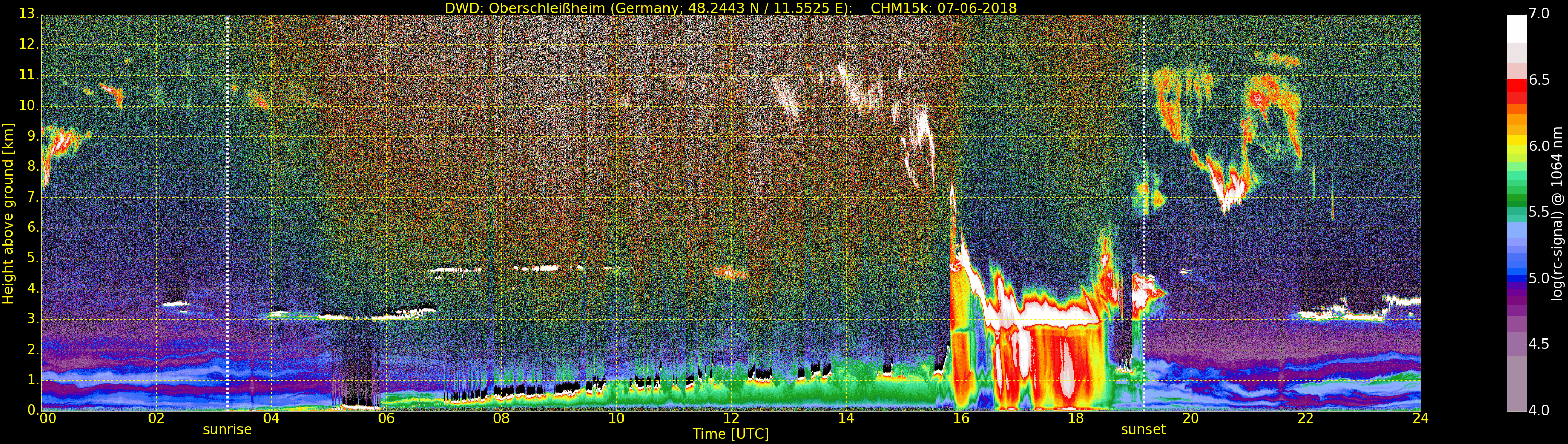Screen dimensions: 1568x444
Task: Click the 00 tick label at the time axis start
Action: 48,418
